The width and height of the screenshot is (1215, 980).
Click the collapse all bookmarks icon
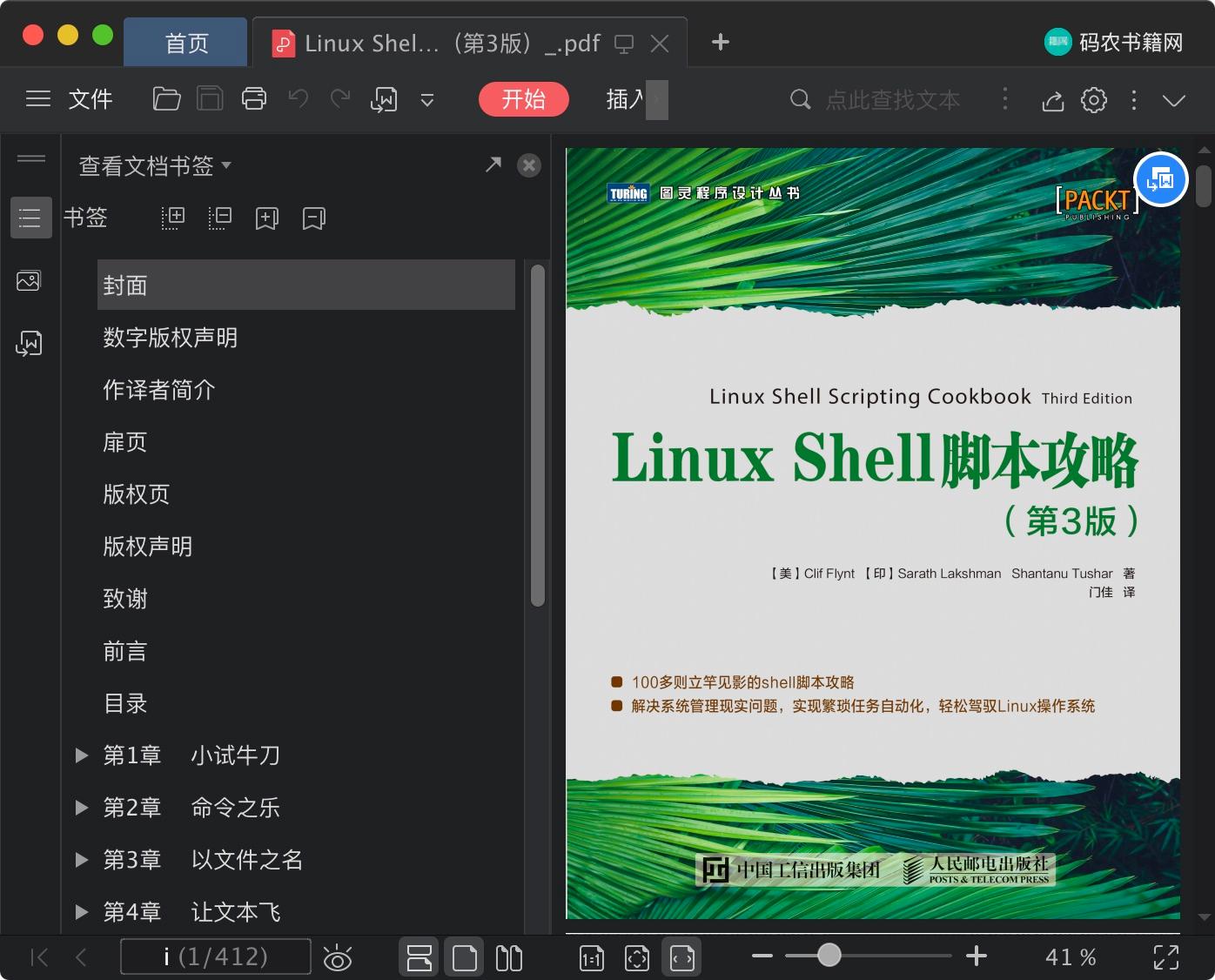pos(220,218)
